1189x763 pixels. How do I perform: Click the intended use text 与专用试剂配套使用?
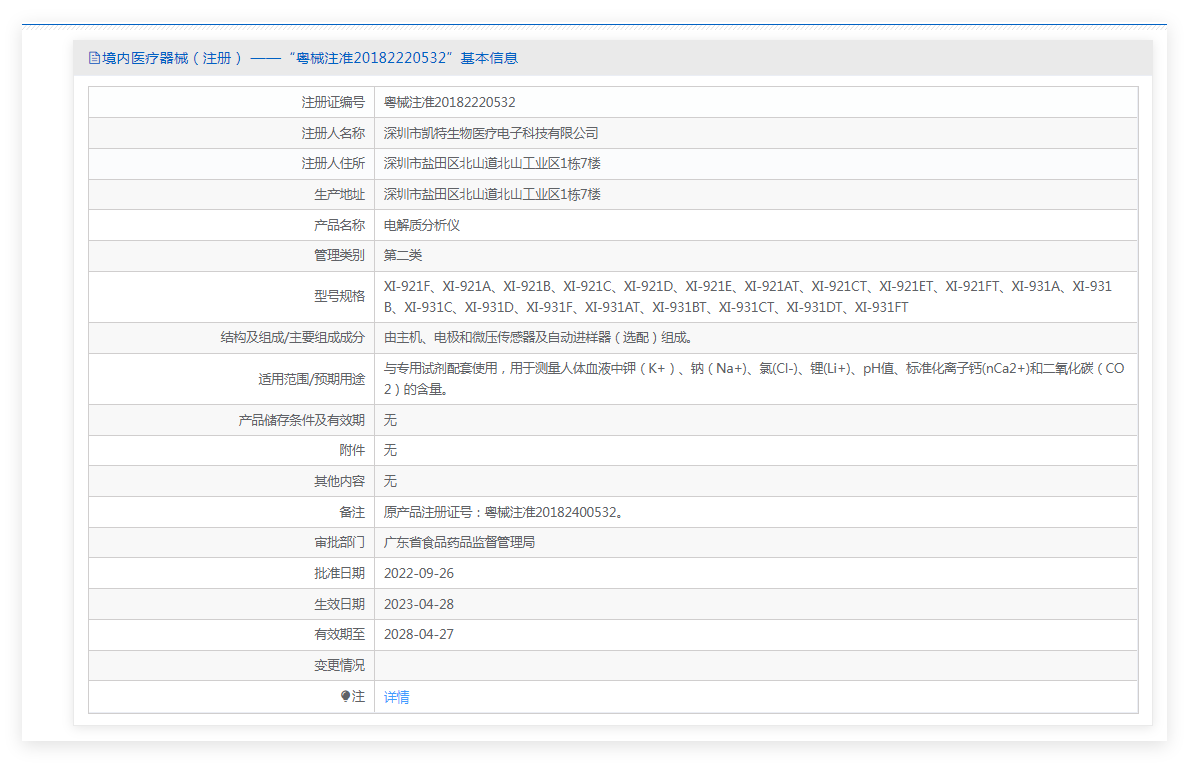(754, 378)
